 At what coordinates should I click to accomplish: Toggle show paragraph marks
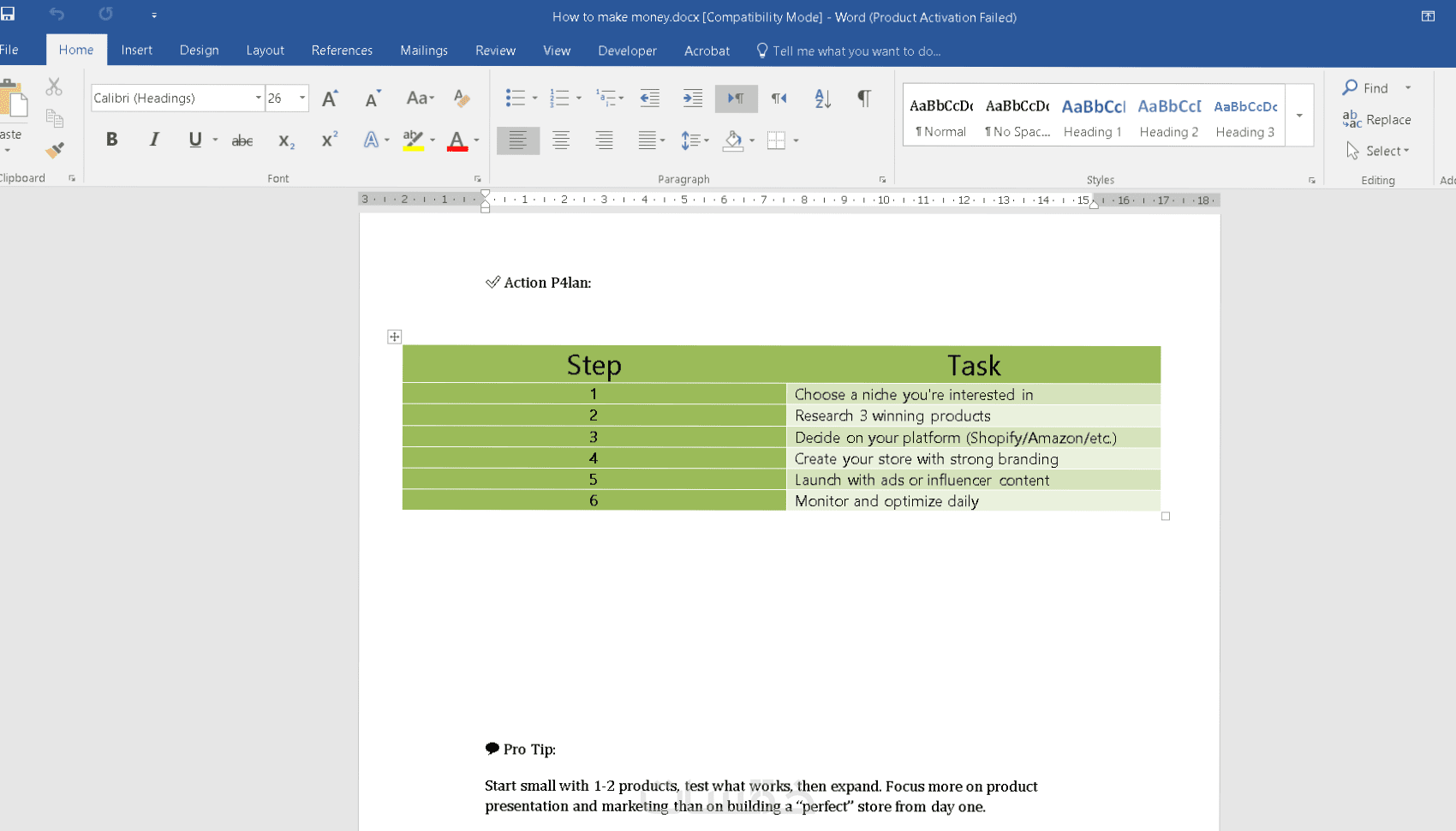[x=864, y=99]
